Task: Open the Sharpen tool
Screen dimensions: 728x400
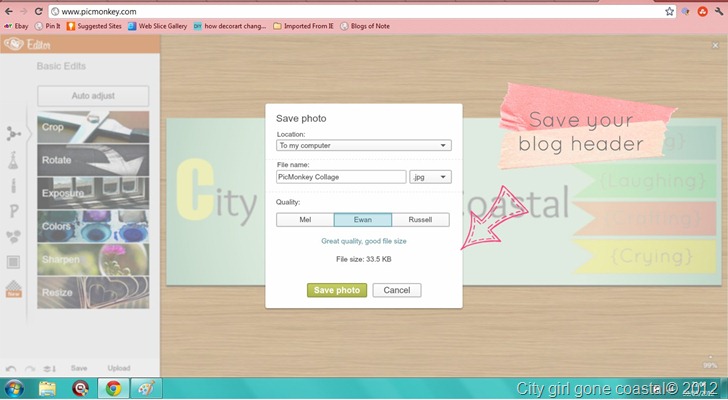Action: tap(93, 259)
